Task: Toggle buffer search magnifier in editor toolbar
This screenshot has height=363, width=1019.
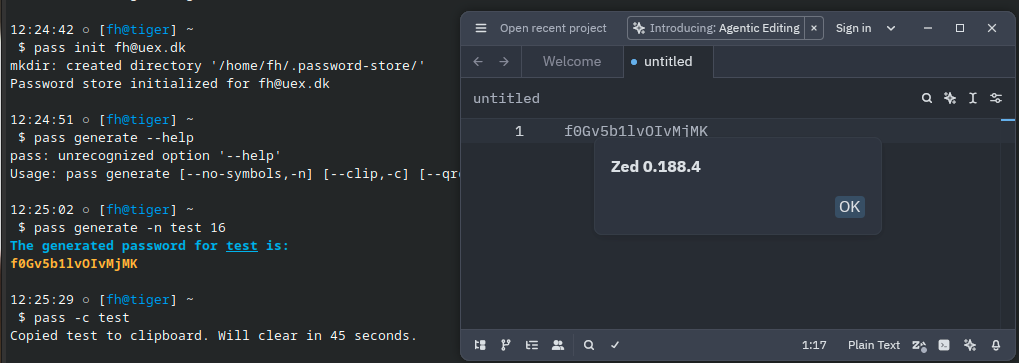Action: 927,98
